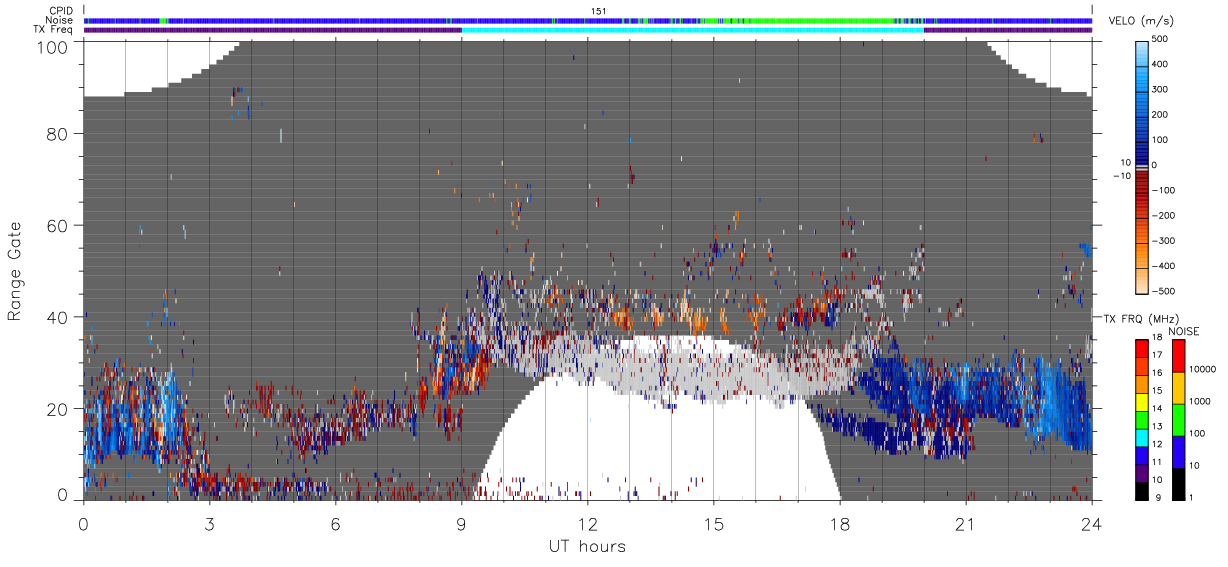This screenshot has width=1228, height=567.
Task: Click the NOISE legend title
Action: pyautogui.click(x=1184, y=331)
